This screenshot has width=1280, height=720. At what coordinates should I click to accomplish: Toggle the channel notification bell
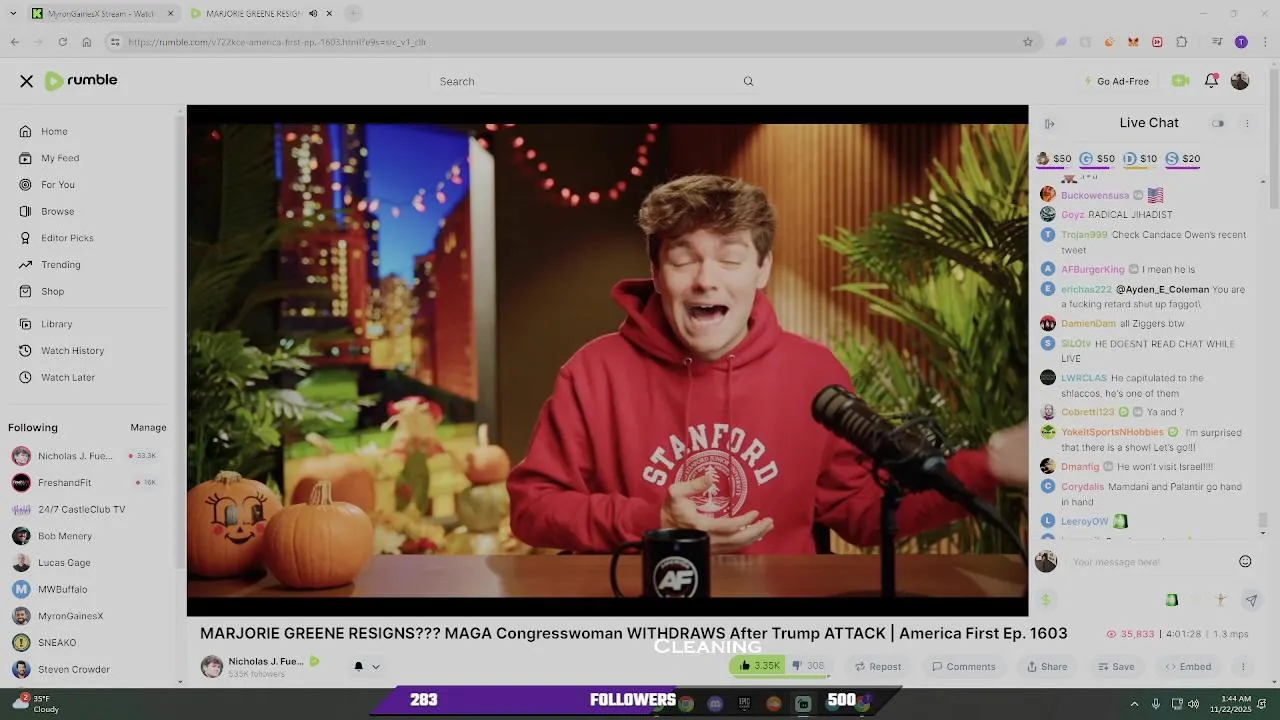tap(358, 666)
